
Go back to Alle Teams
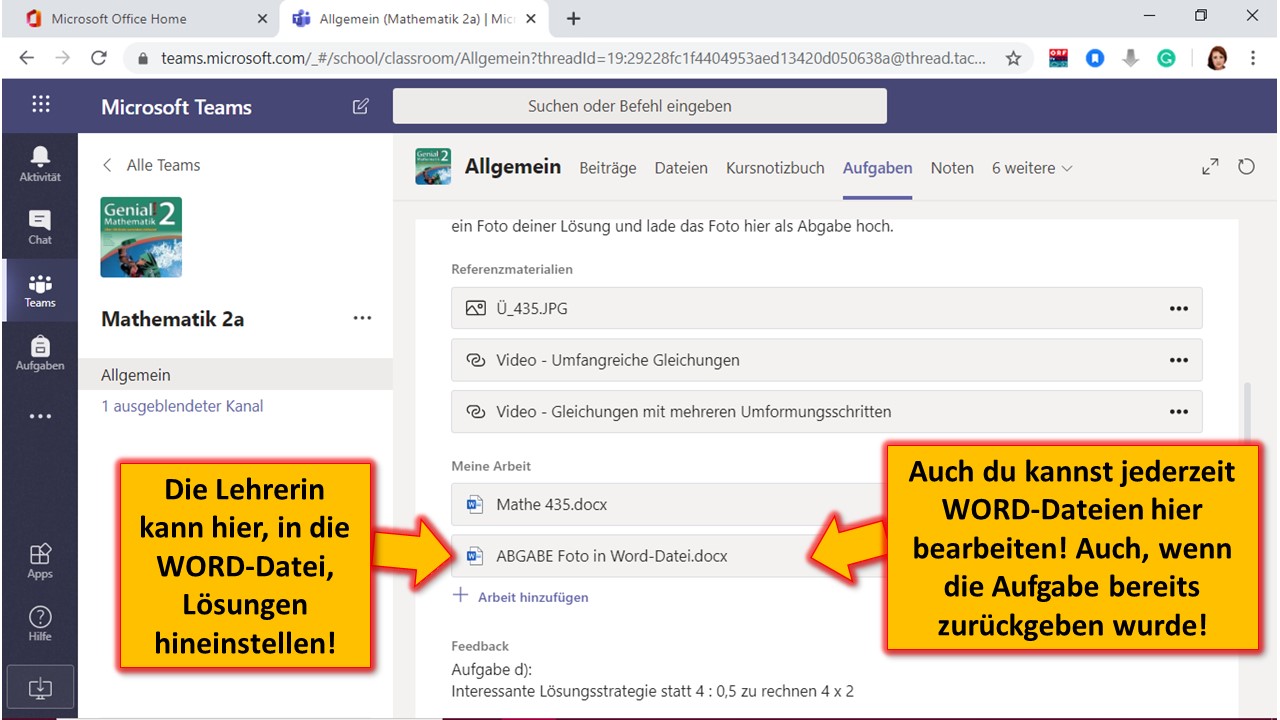click(x=152, y=165)
